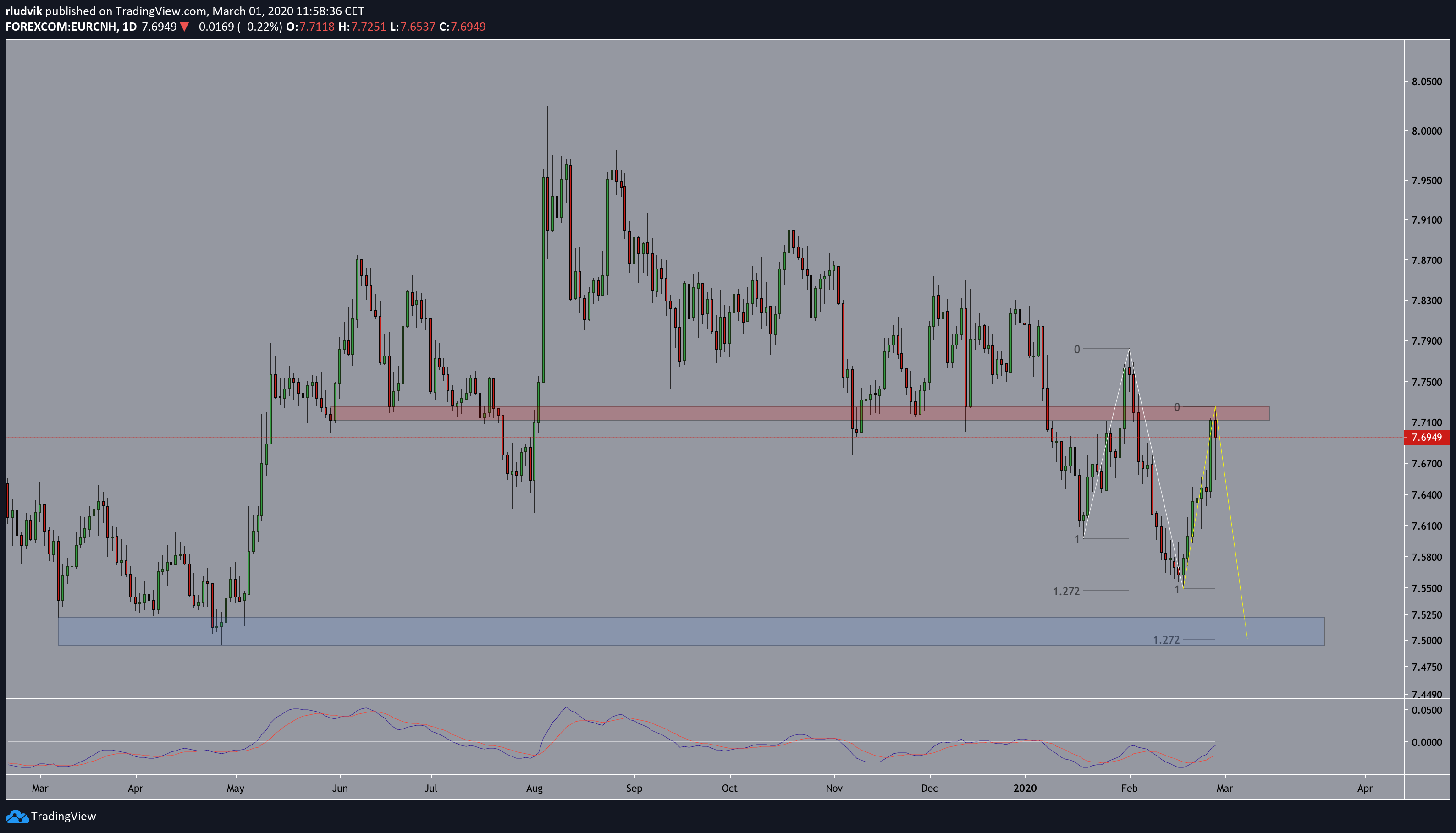Select the red resistance zone rectangle
1456x833 pixels.
[x=800, y=413]
